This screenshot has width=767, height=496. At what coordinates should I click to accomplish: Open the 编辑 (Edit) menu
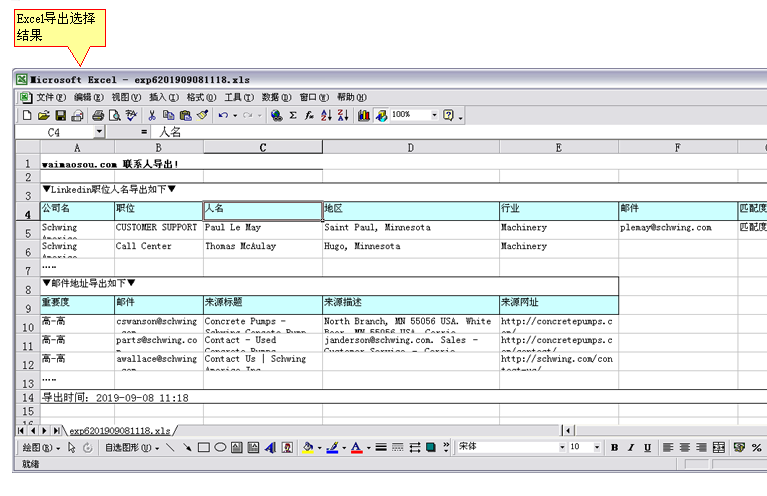click(89, 97)
